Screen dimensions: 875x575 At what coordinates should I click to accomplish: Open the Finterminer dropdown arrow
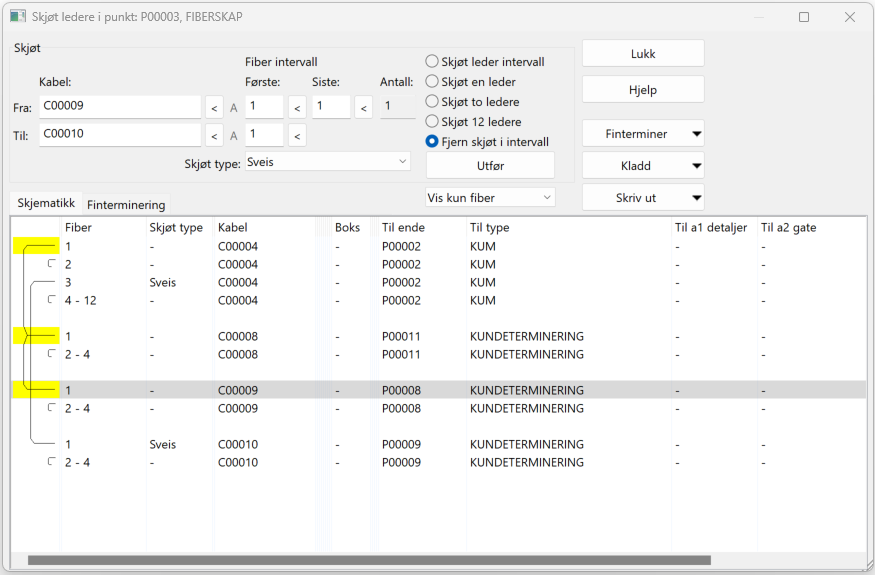point(696,134)
